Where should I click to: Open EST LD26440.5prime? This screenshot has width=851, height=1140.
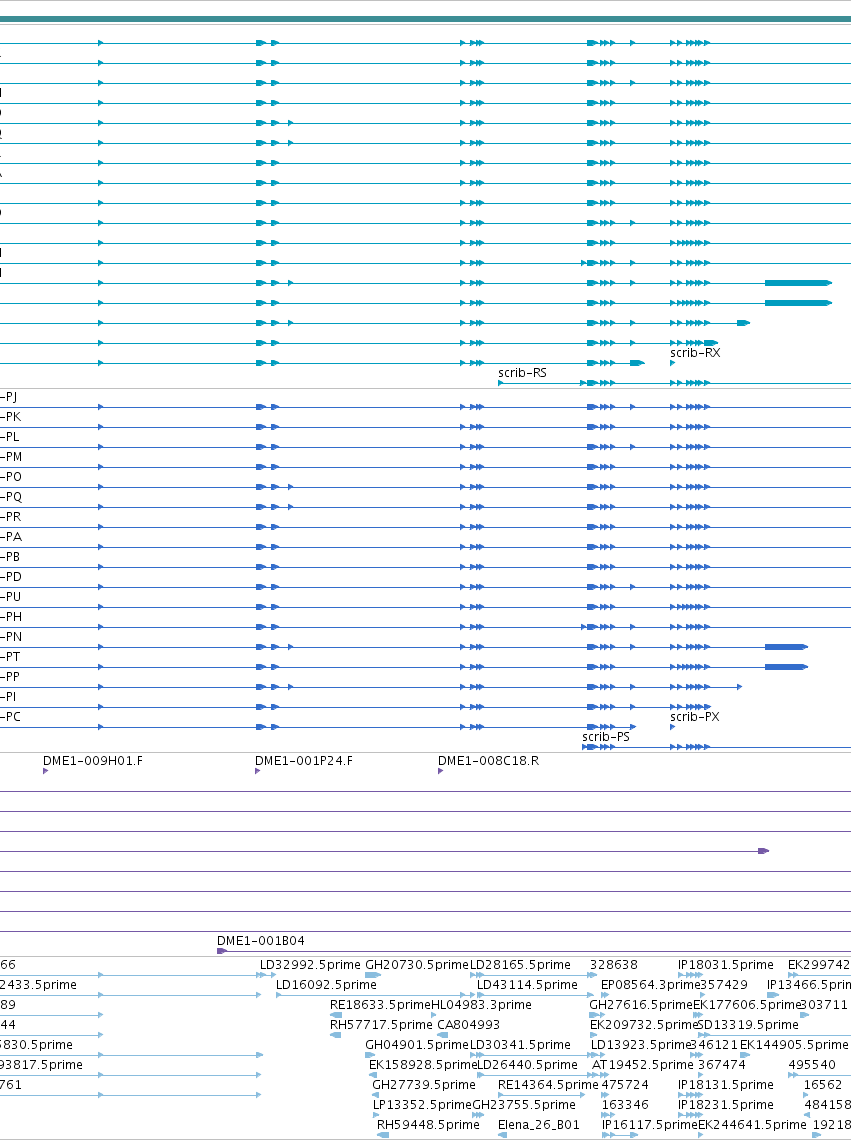[x=527, y=1064]
